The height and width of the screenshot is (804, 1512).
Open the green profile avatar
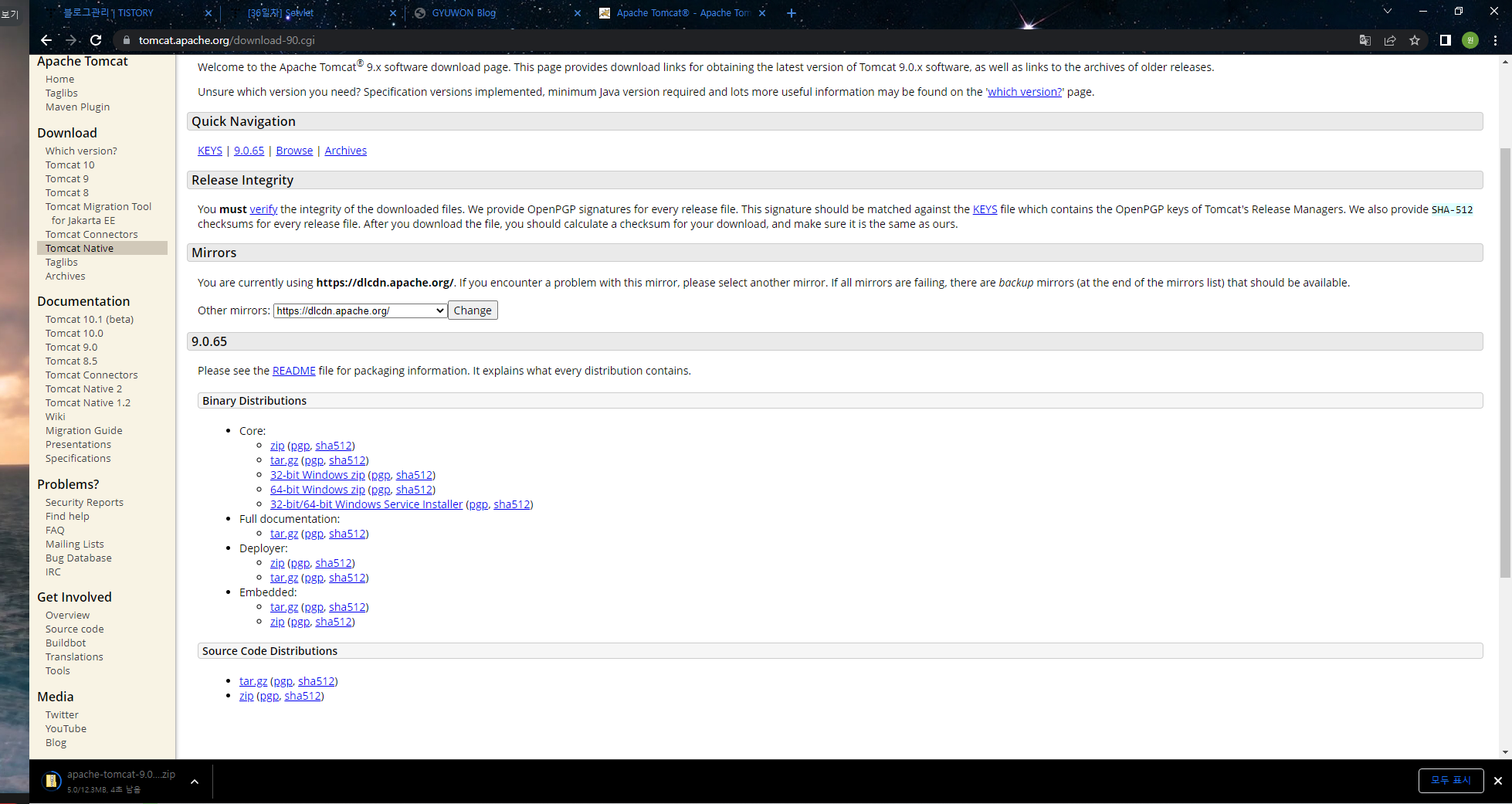point(1470,40)
